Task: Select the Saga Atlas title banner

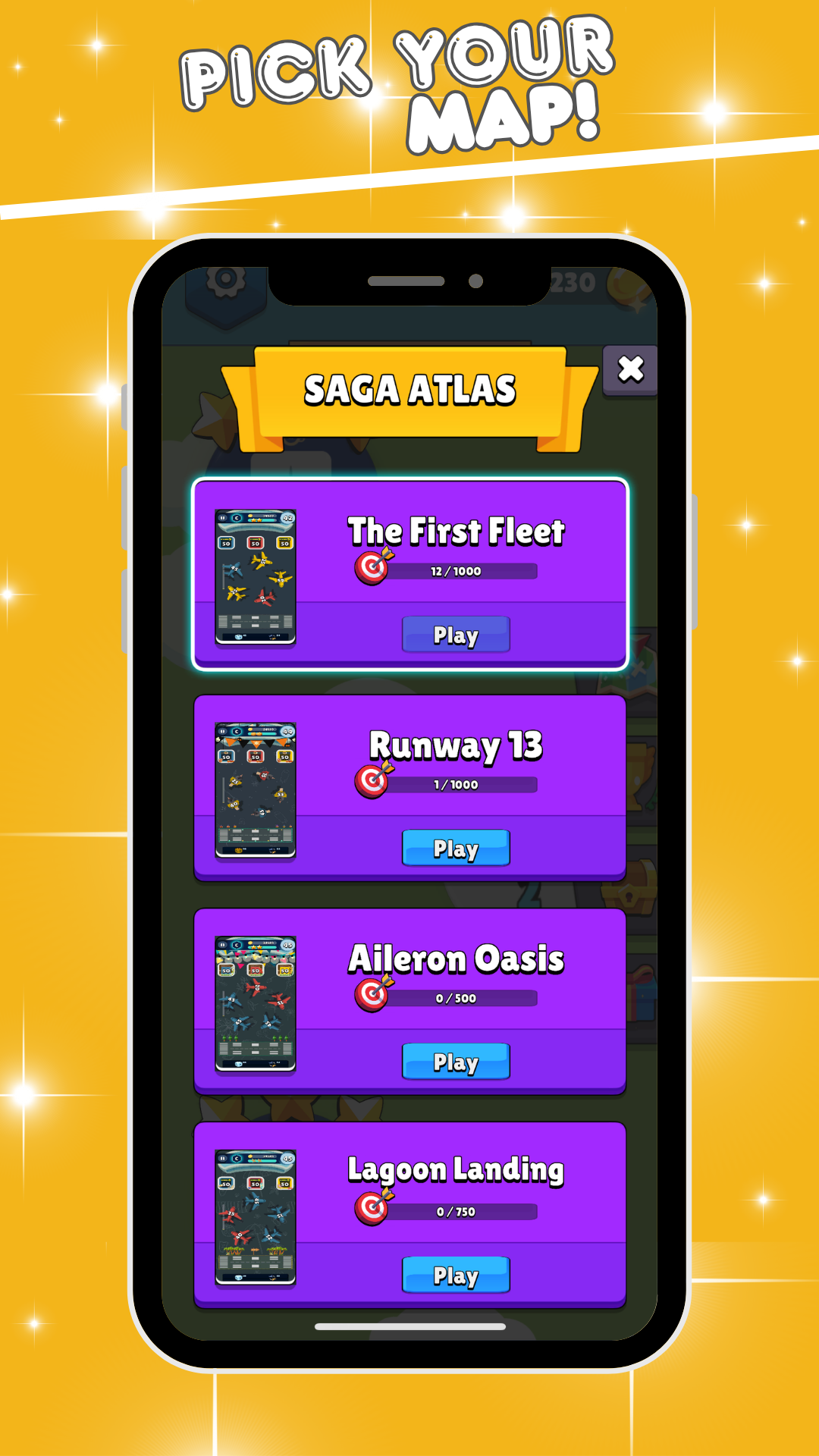Action: [409, 396]
